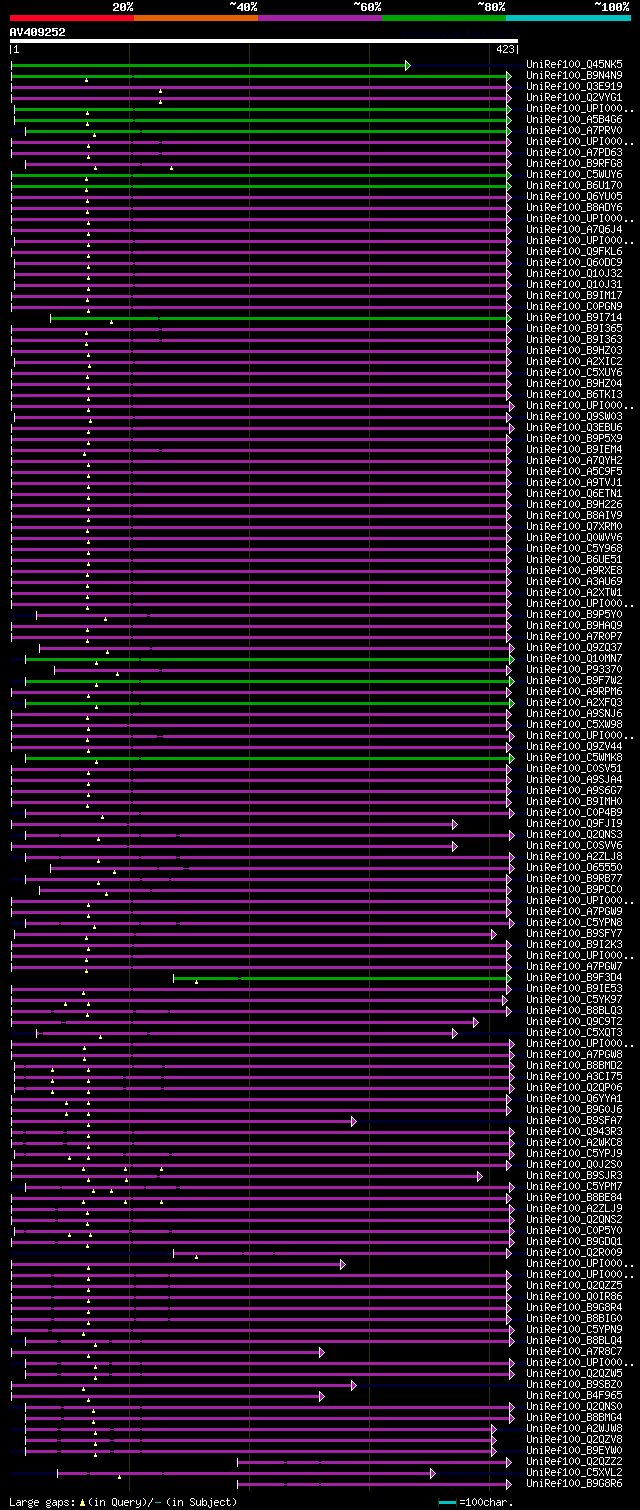Click the red 20% identity legend bar

click(72, 18)
